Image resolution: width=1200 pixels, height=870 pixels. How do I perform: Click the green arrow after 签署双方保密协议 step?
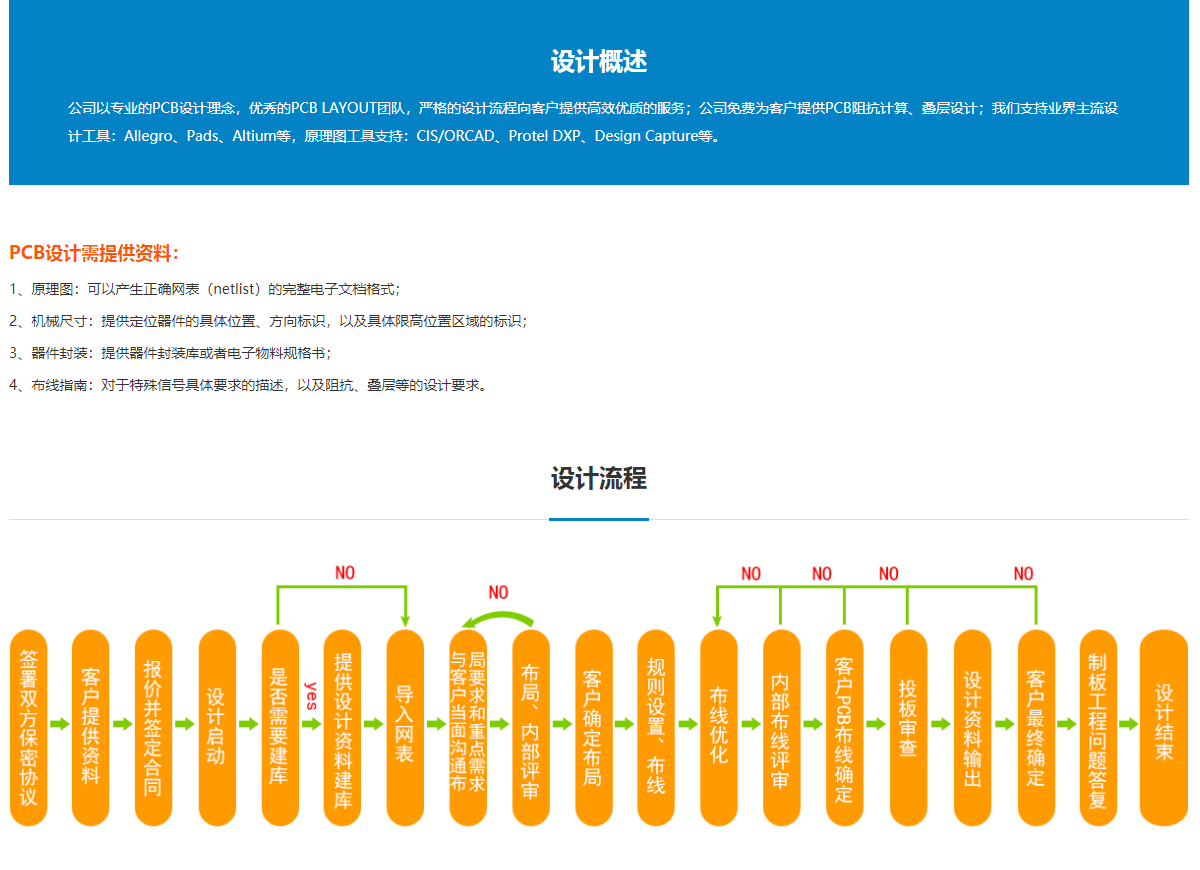click(60, 724)
